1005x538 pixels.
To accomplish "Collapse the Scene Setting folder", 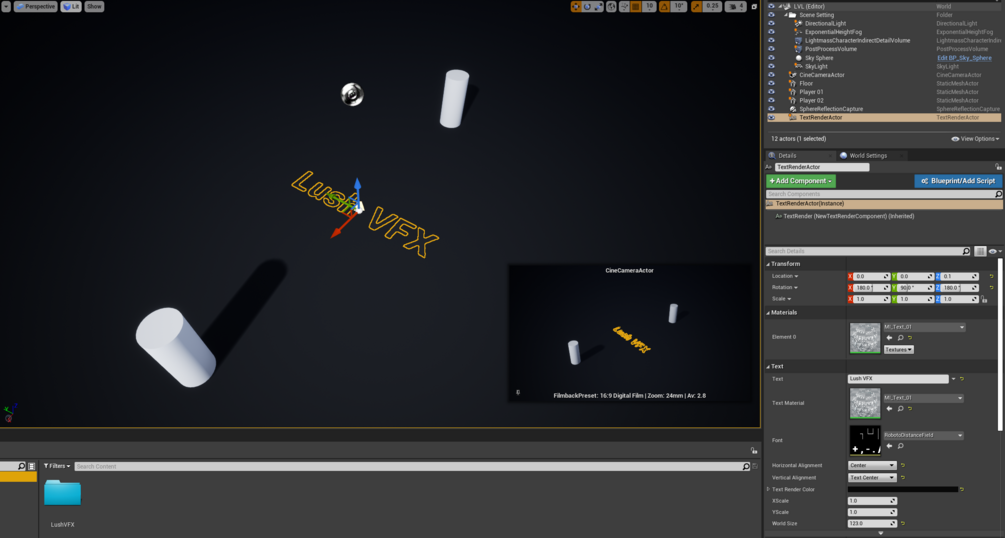I will pos(786,15).
